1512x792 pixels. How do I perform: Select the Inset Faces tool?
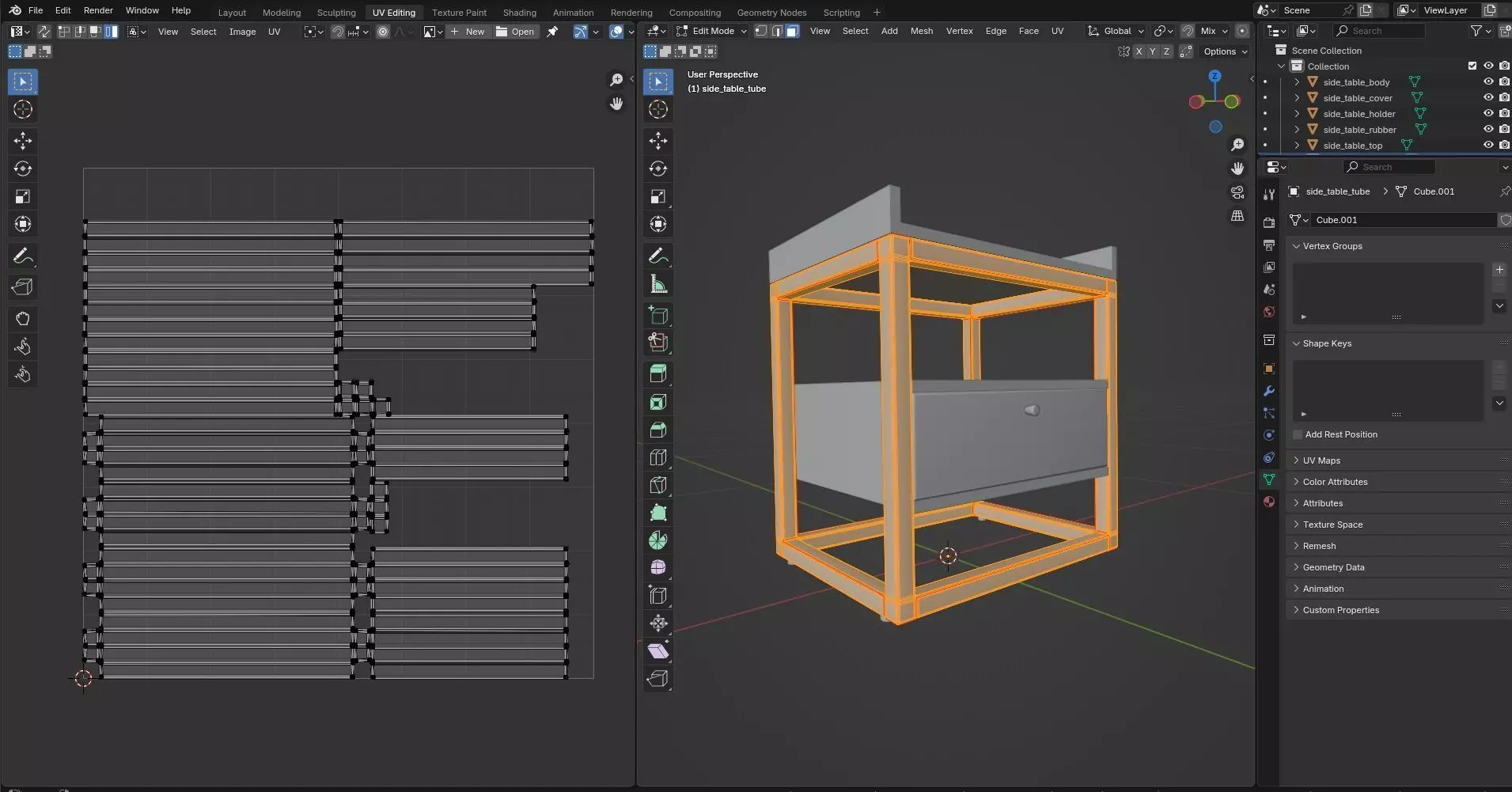[x=658, y=402]
